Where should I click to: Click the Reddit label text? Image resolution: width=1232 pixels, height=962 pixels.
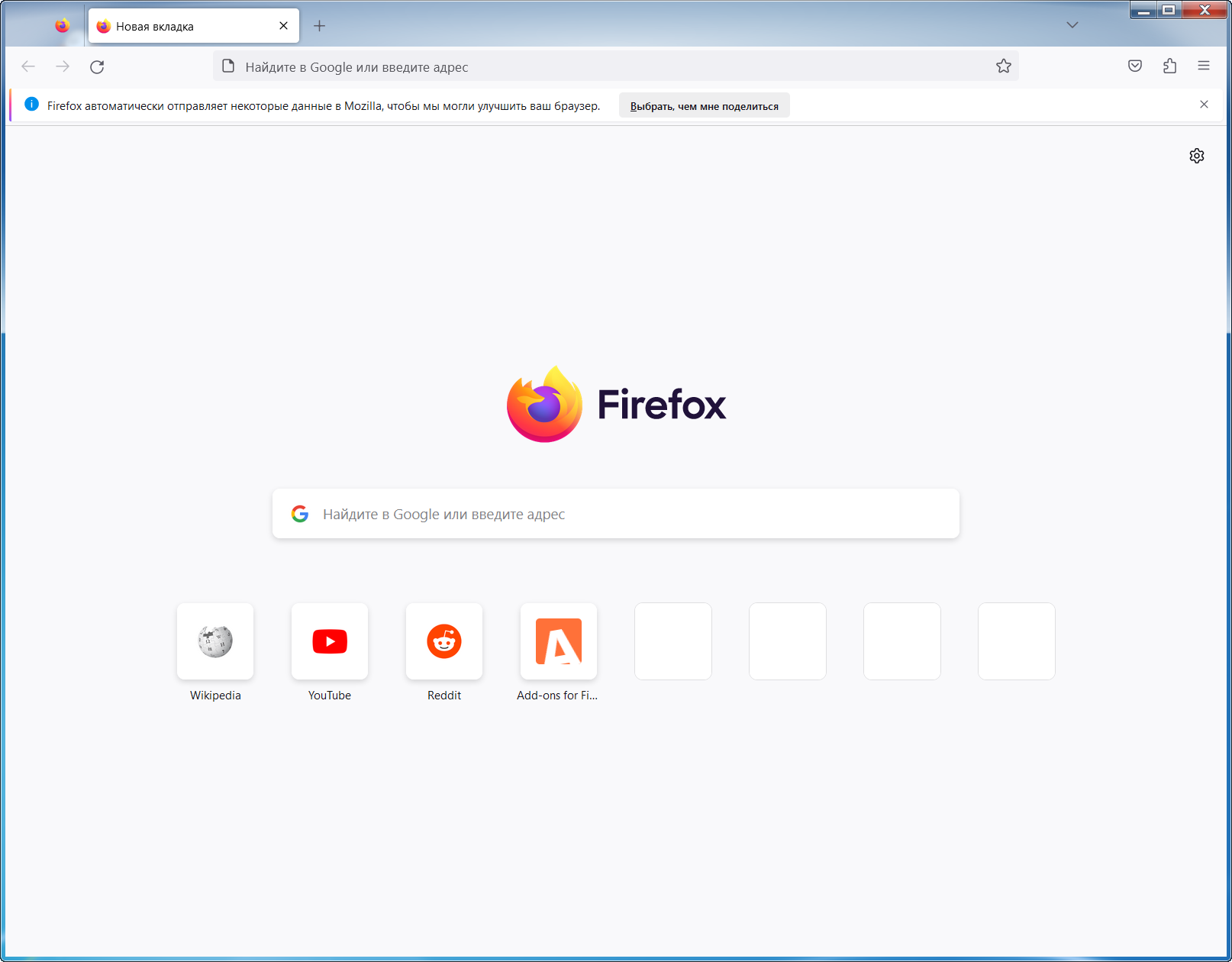444,696
